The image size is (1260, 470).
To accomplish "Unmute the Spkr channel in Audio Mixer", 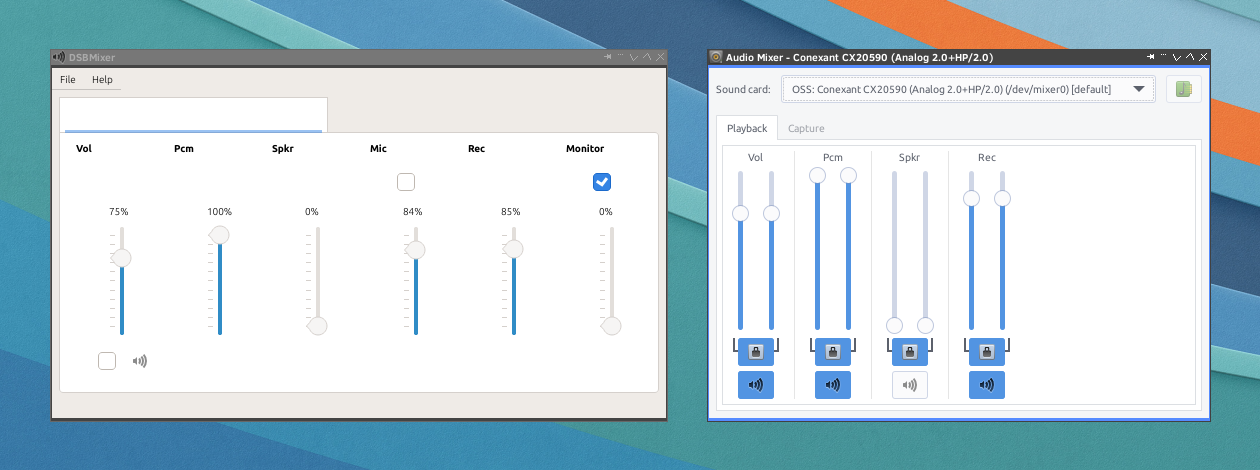I will point(909,385).
